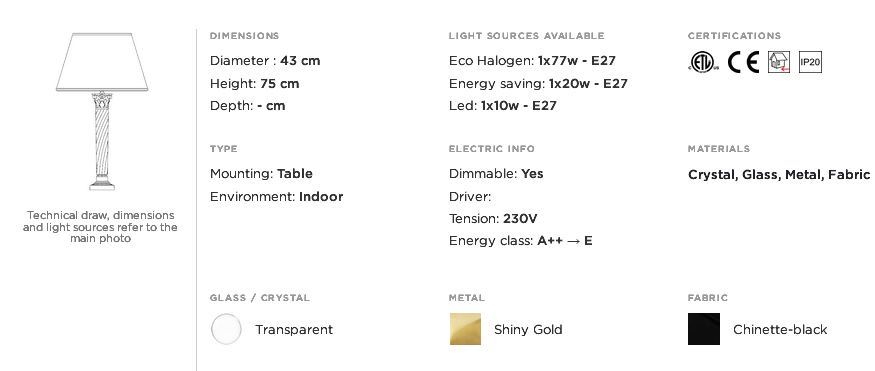Click the CE certification mark
875x371 pixels.
pos(743,61)
